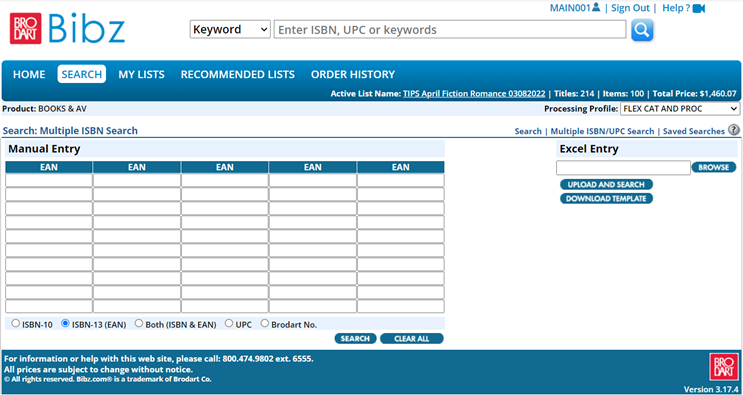This screenshot has height=395, width=743.
Task: Click the blue magnifier search icon
Action: coord(642,30)
